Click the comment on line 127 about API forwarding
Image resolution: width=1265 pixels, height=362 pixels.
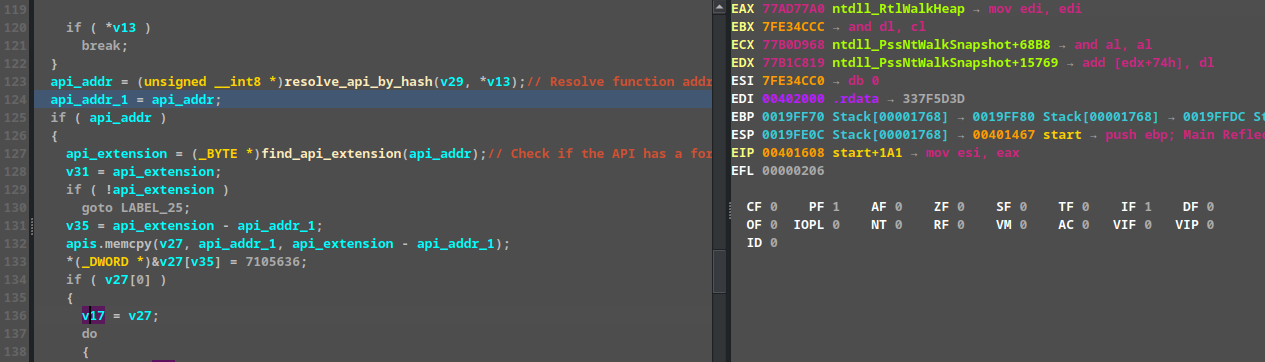click(x=601, y=154)
